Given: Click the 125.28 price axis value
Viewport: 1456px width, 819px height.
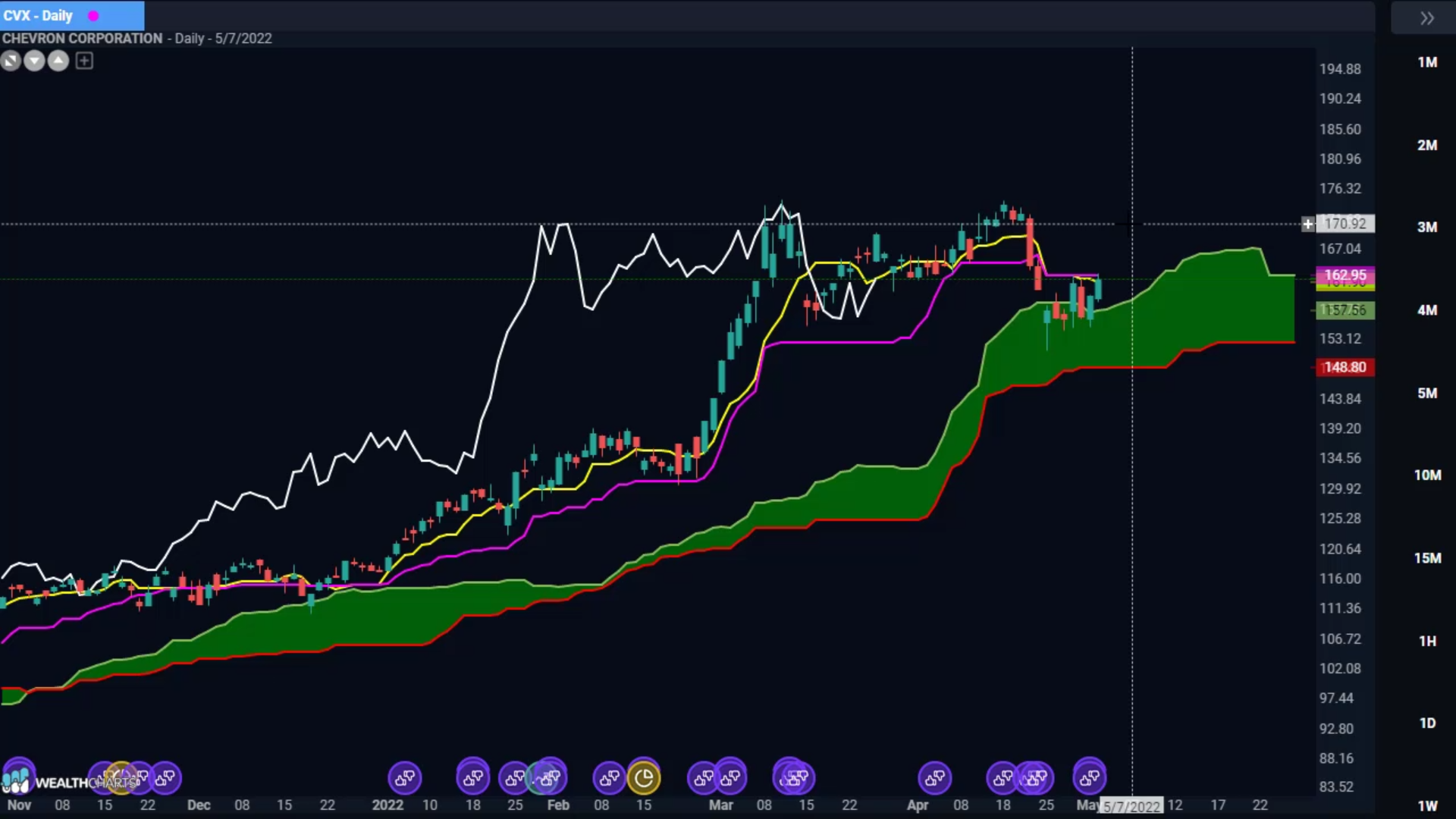Looking at the screenshot, I should (1340, 519).
